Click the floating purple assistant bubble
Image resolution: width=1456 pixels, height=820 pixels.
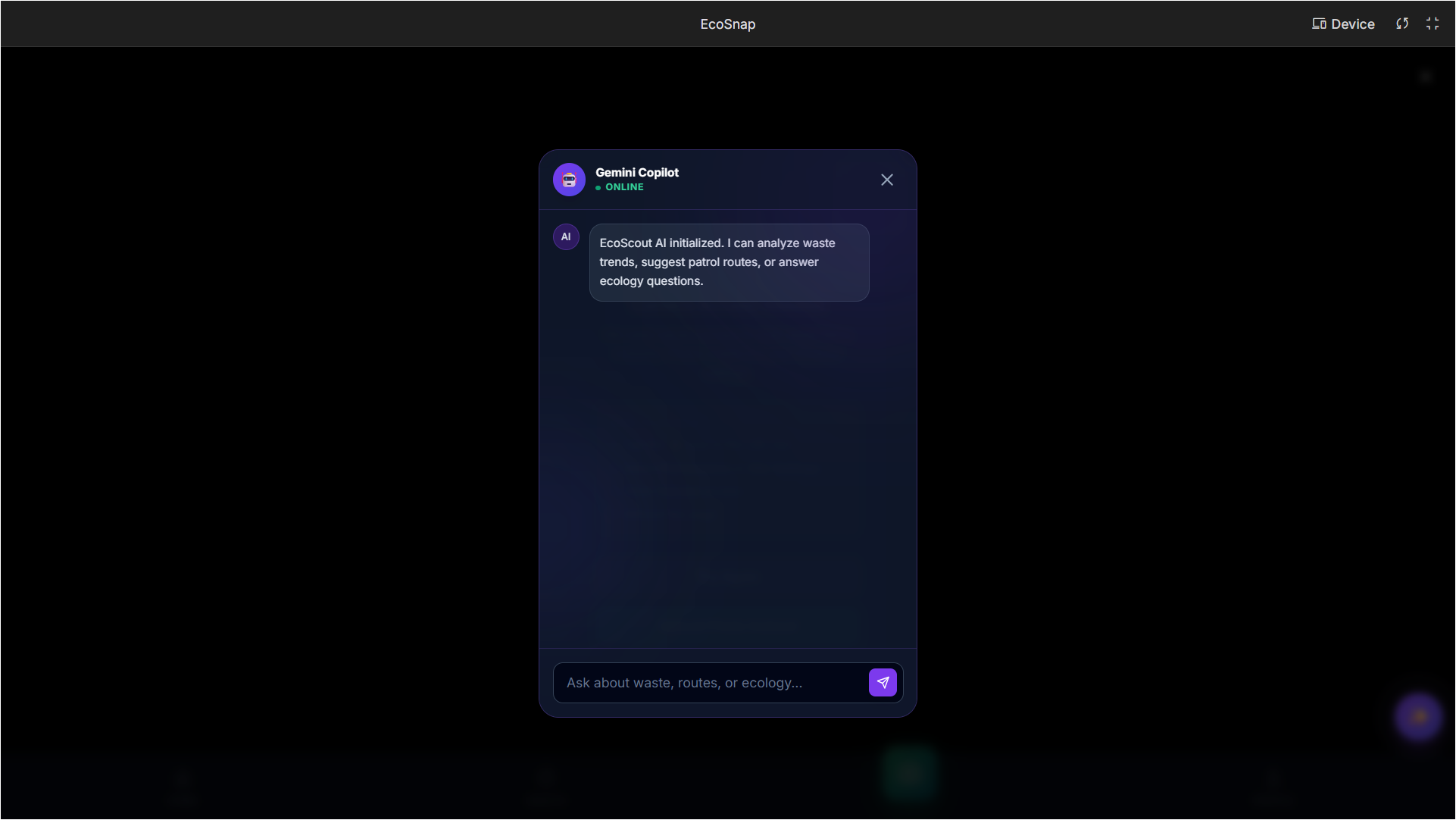tap(1418, 716)
